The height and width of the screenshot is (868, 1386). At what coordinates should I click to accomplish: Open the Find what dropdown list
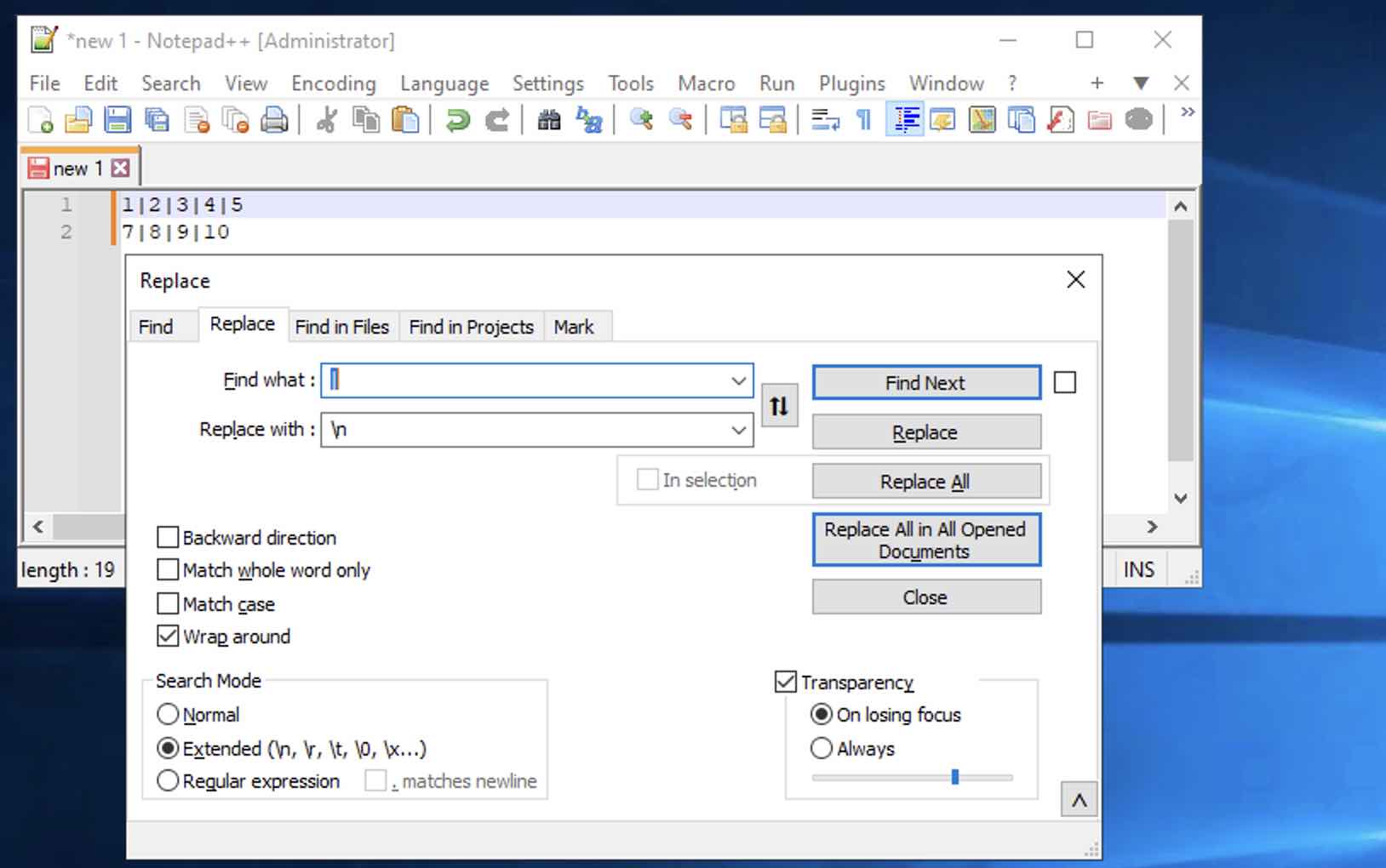[737, 380]
